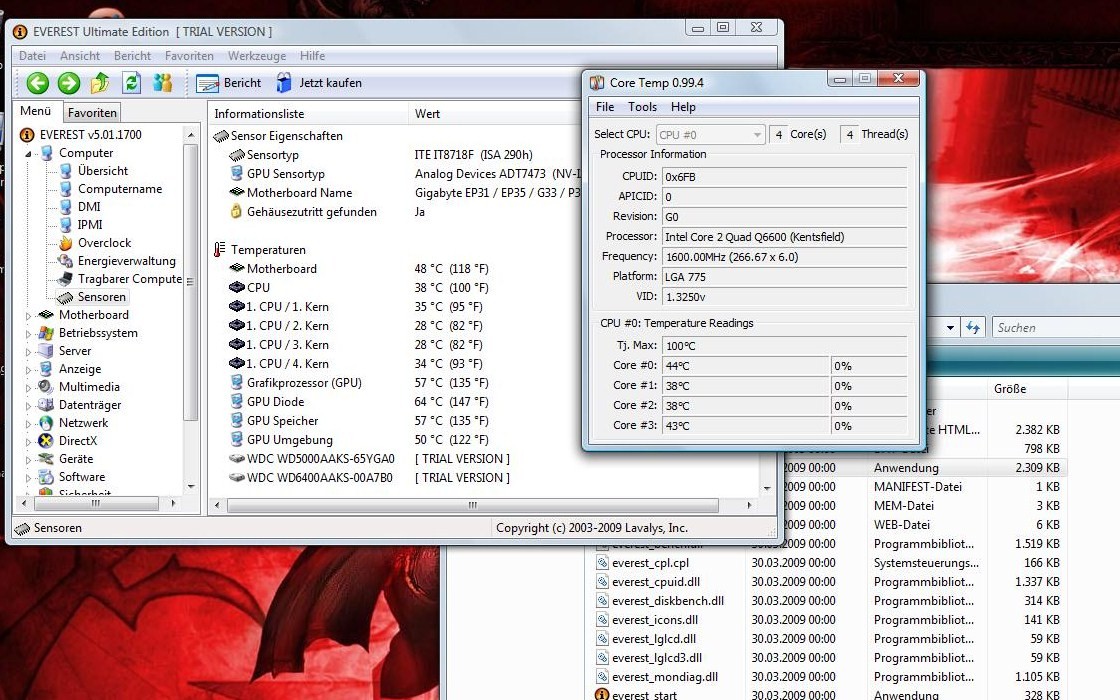1120x700 pixels.
Task: Select Overclock tree item
Action: tap(104, 243)
